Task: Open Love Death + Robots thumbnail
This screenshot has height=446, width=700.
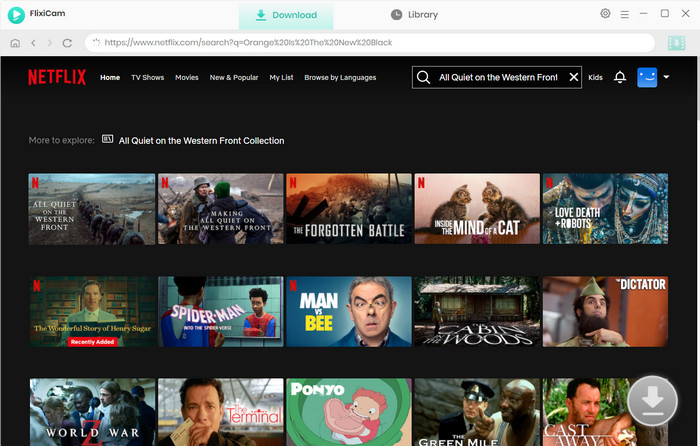Action: (605, 209)
